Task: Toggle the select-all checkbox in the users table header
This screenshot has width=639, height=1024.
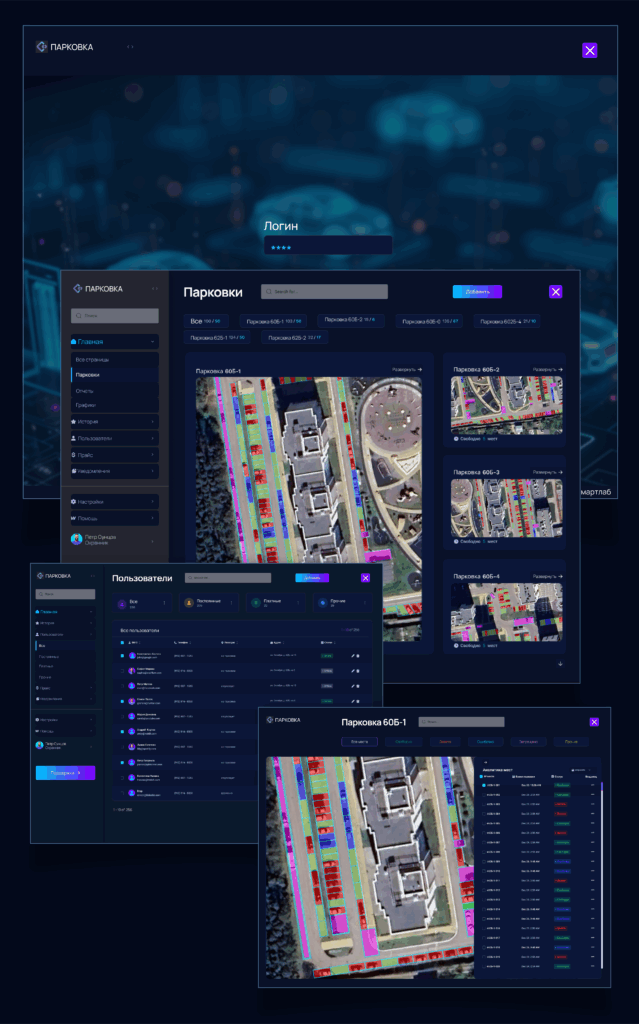Action: (x=122, y=643)
